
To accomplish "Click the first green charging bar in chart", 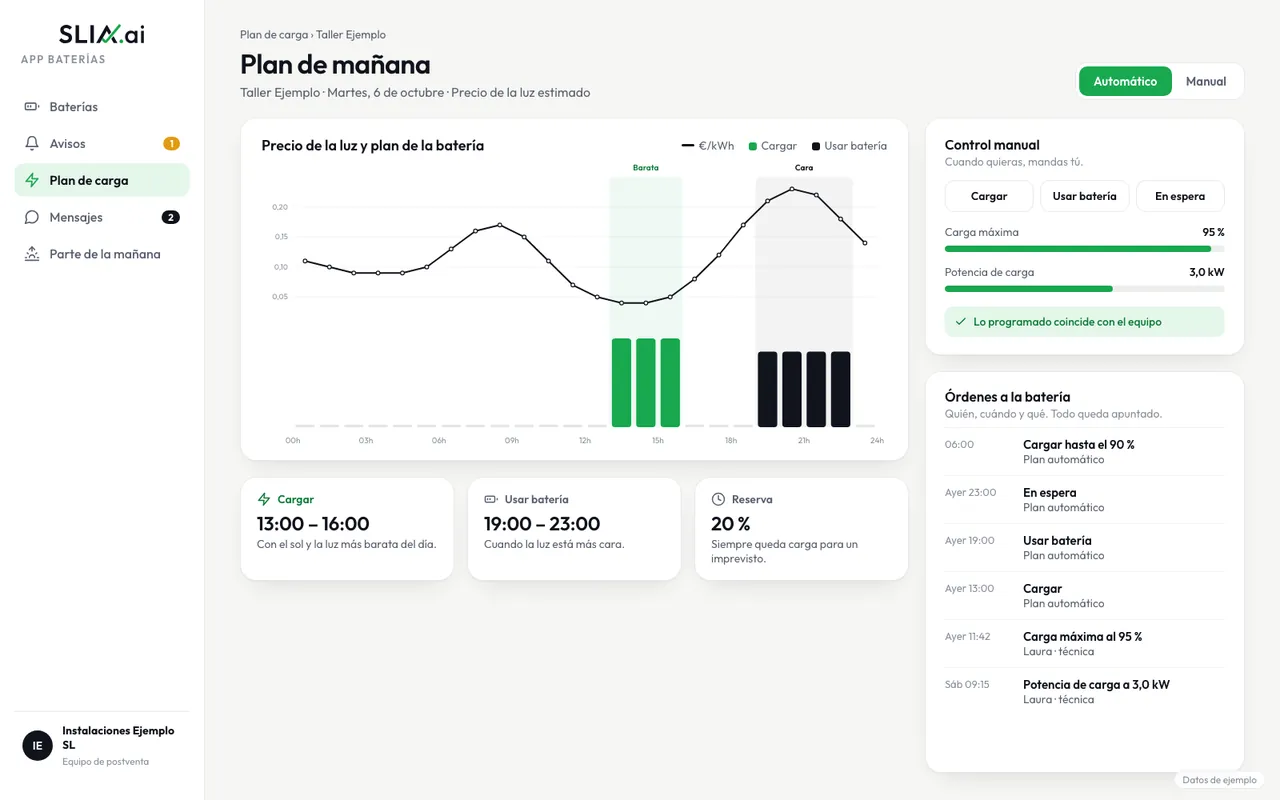I will (x=621, y=382).
